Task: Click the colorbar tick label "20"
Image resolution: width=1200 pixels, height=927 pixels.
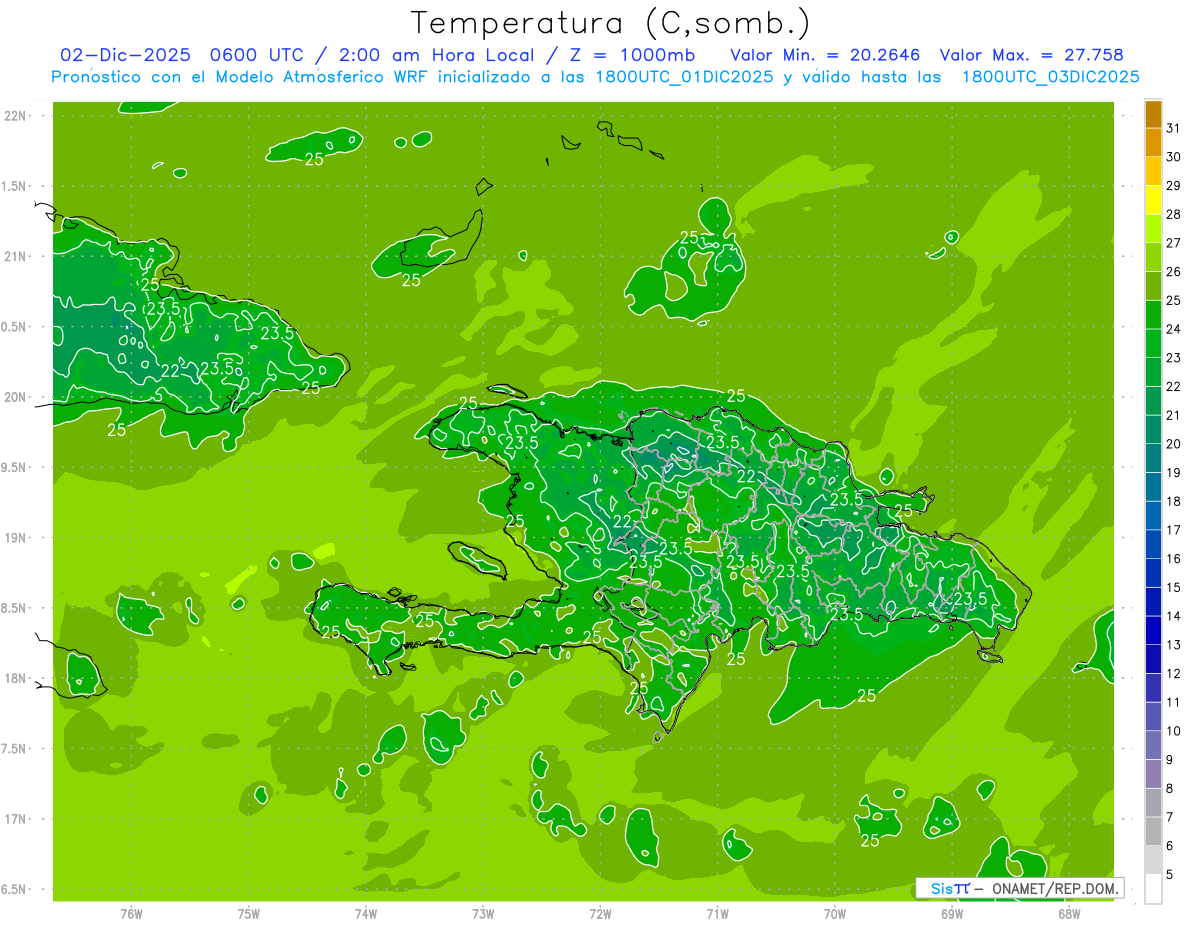Action: (x=1173, y=444)
